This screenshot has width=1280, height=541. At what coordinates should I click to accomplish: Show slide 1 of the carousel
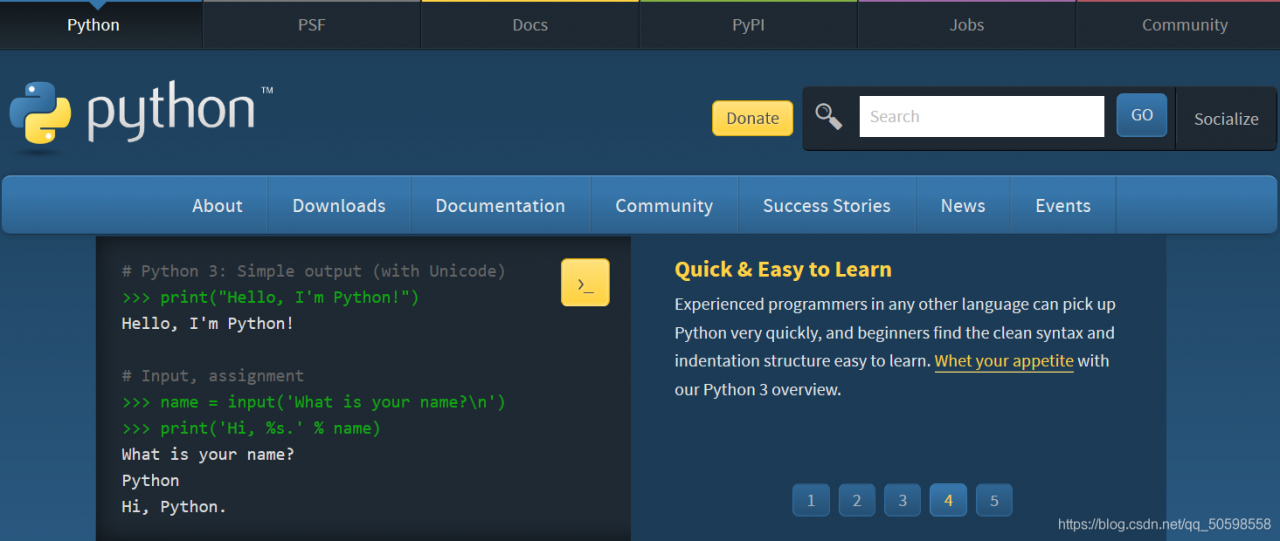pyautogui.click(x=811, y=500)
